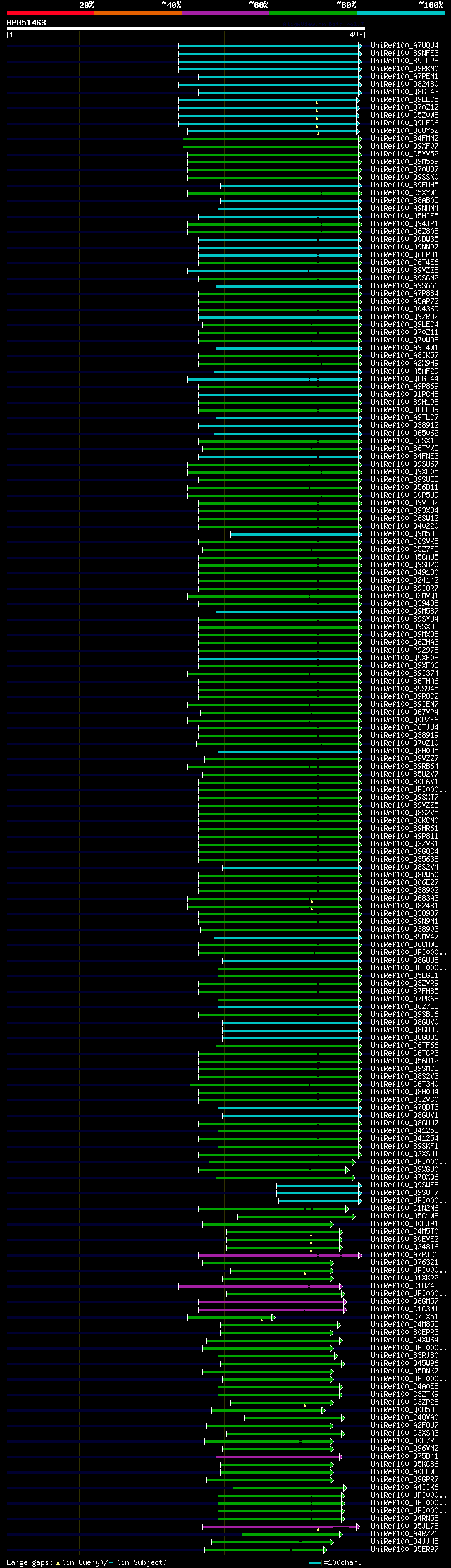The width and height of the screenshot is (451, 1568).
Task: Select the UniRef100_Q6GM57 label
Action: click(404, 1302)
